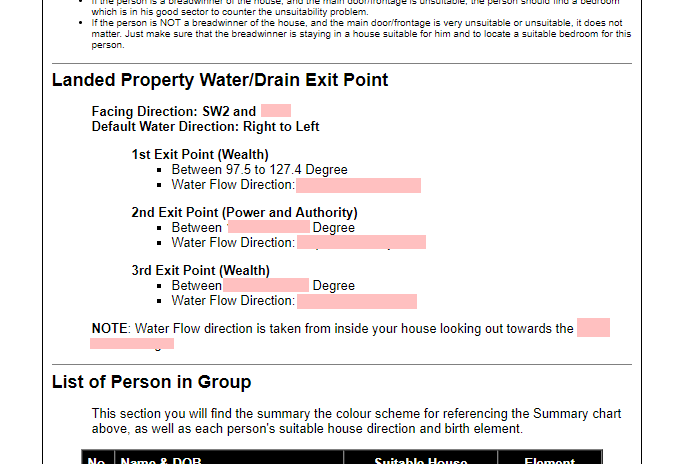
Task: Click the redacted degree range under 3rd Exit Point
Action: pos(265,285)
